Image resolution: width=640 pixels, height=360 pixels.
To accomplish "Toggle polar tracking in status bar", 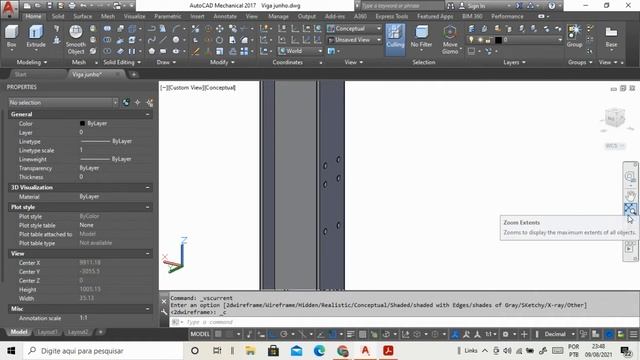I will coord(284,334).
